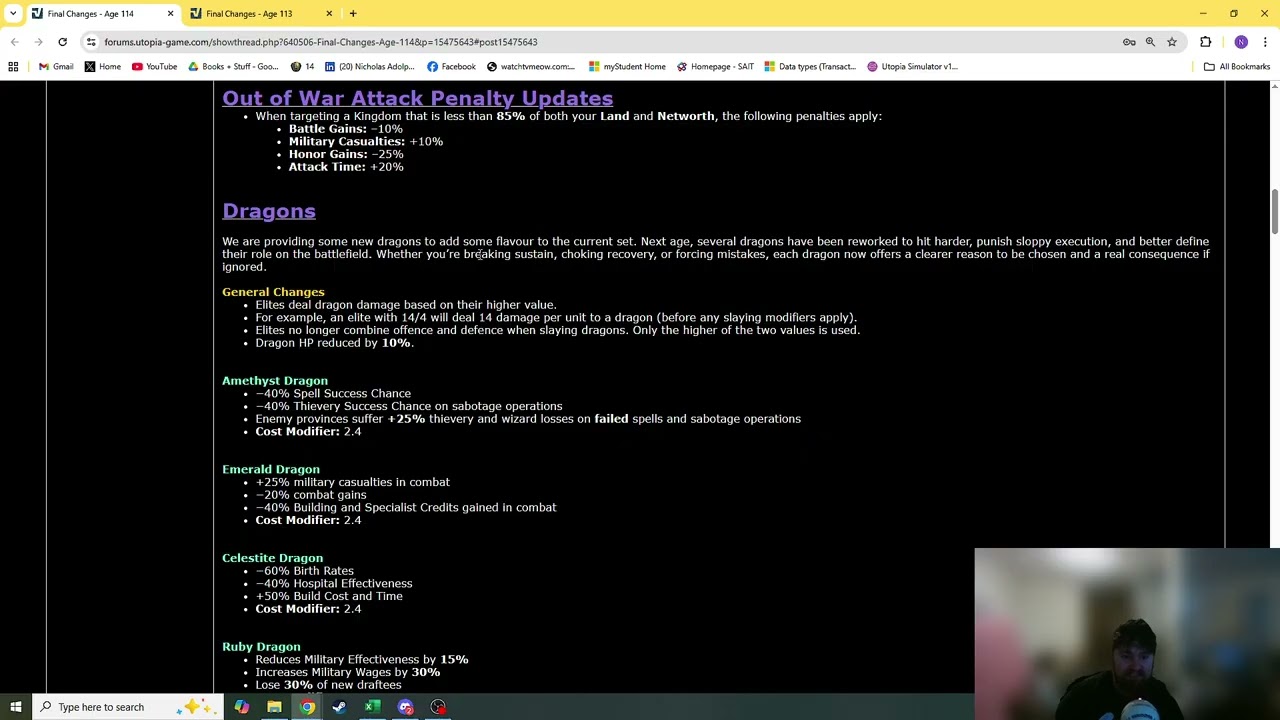
Task: Open the Gmail bookmark
Action: point(56,67)
